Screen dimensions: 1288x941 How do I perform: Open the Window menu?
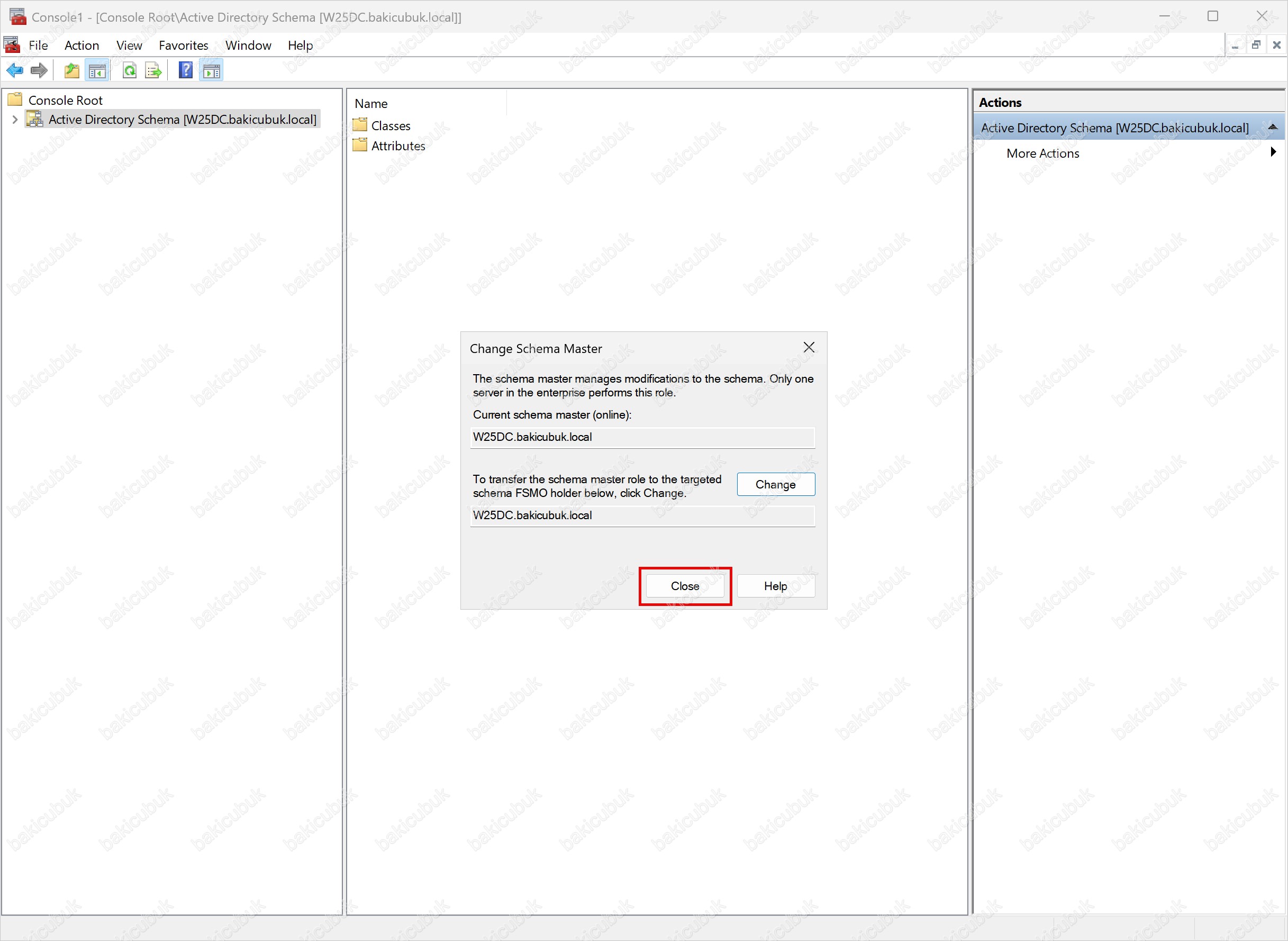[x=248, y=45]
